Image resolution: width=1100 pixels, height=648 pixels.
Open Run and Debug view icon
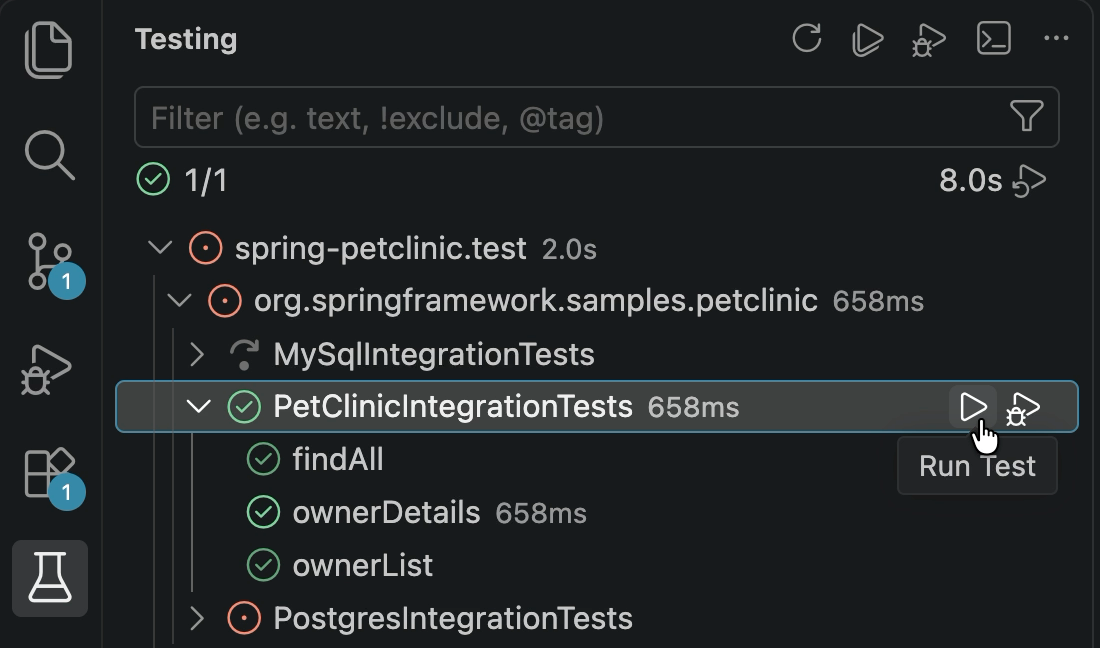46,370
